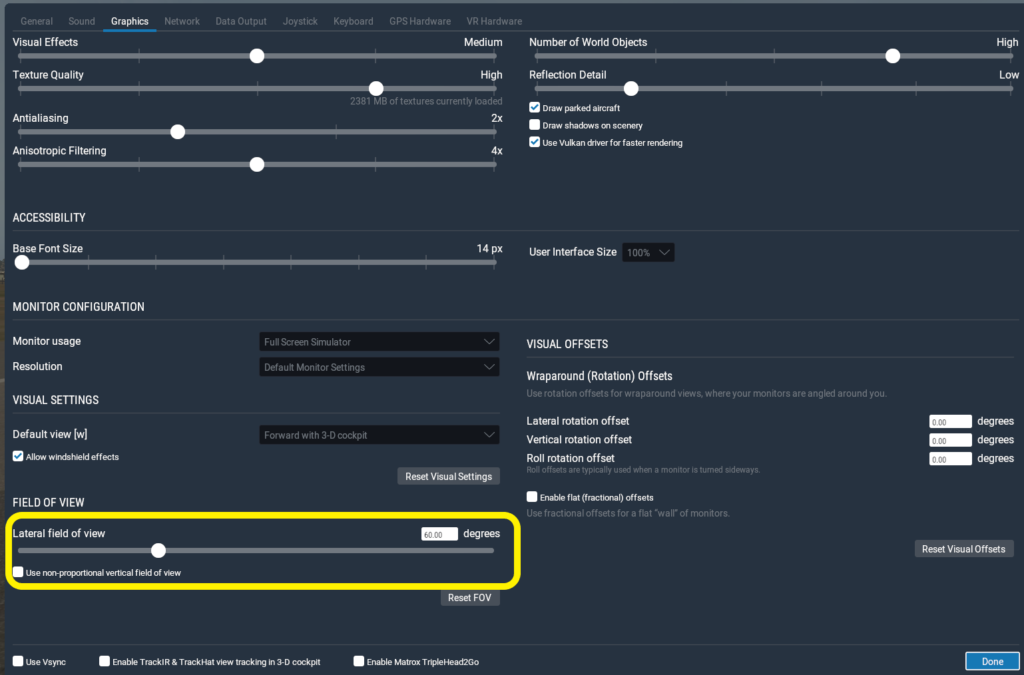Open the Monitor usage dropdown
Image resolution: width=1024 pixels, height=675 pixels.
click(379, 341)
